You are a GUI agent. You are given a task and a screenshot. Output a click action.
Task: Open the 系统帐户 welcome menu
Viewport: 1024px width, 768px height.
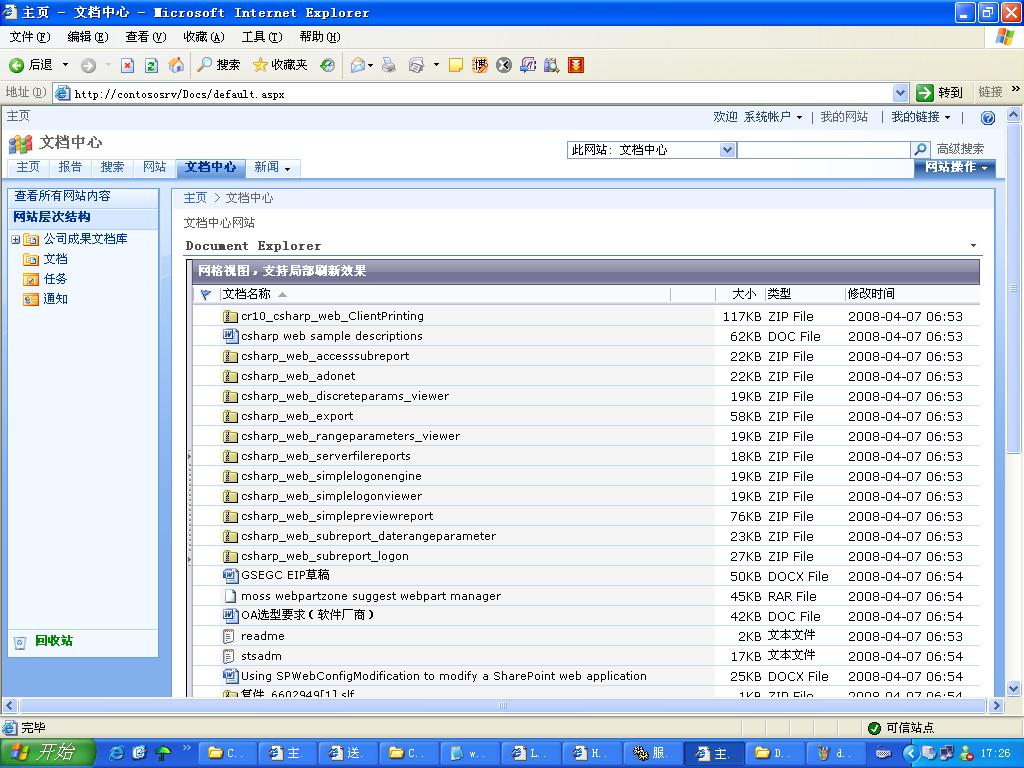point(771,117)
